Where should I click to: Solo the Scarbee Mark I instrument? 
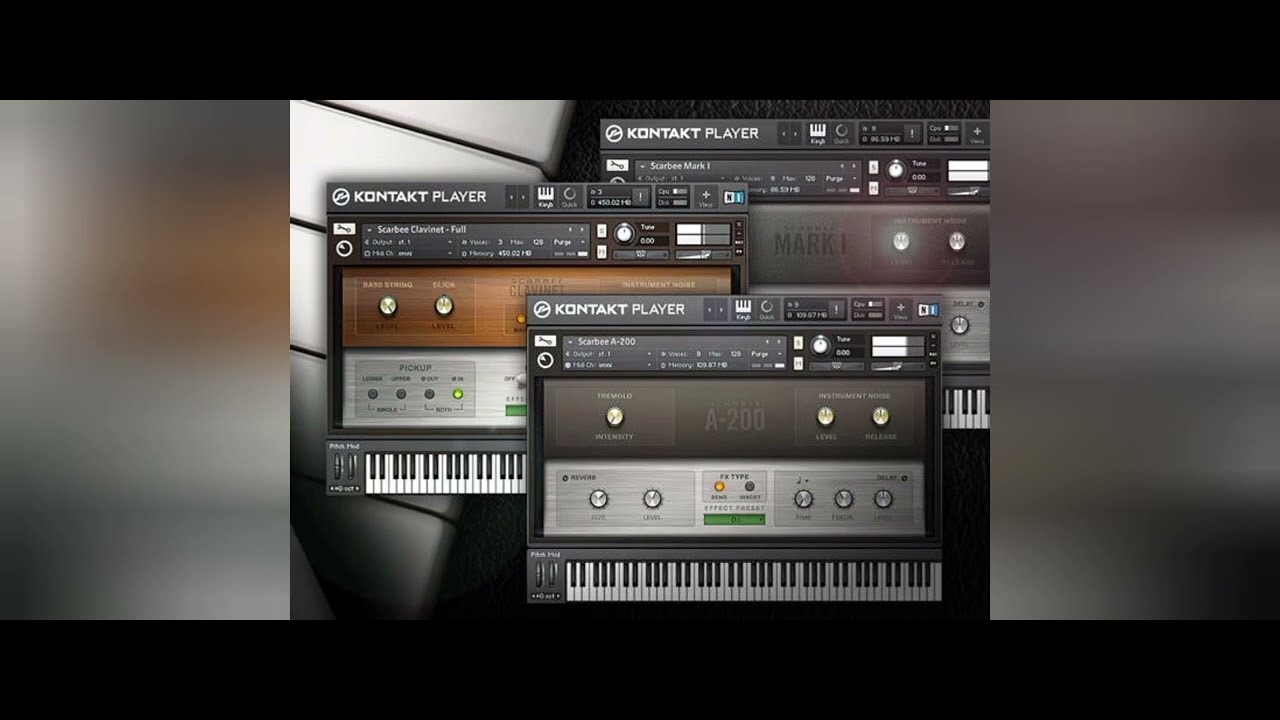tap(873, 166)
